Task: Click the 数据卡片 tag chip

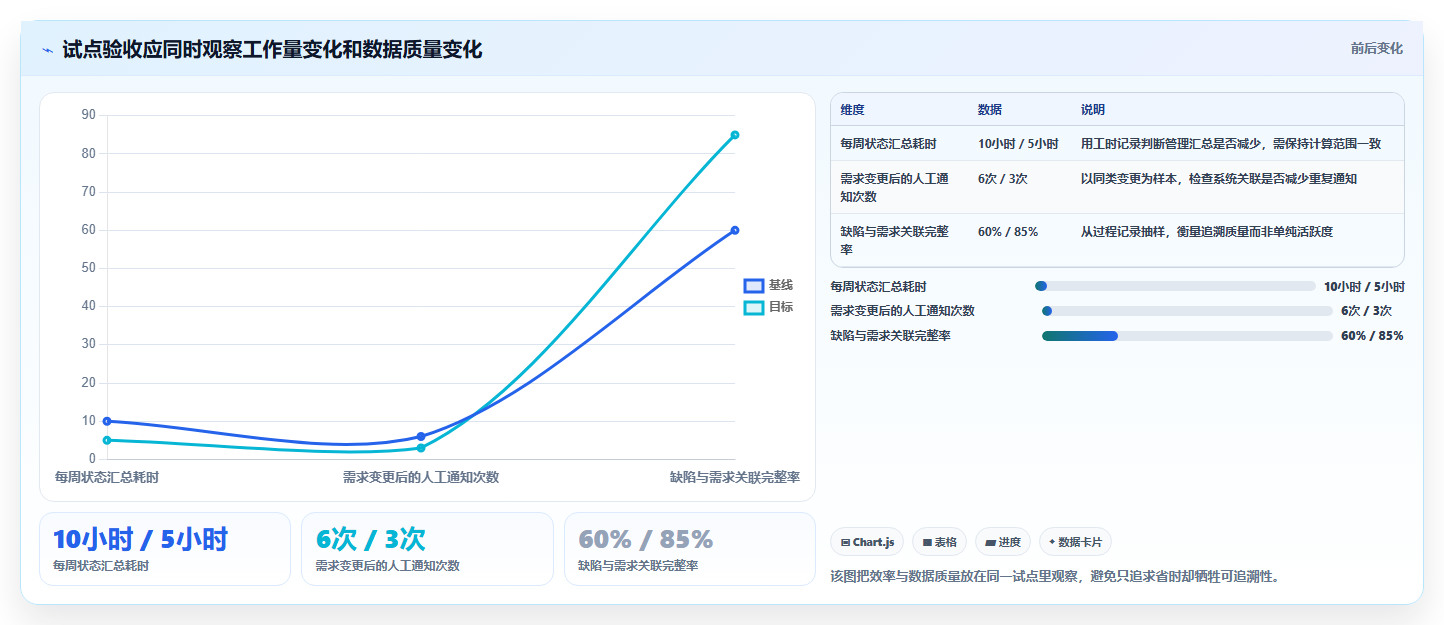Action: [x=1075, y=542]
